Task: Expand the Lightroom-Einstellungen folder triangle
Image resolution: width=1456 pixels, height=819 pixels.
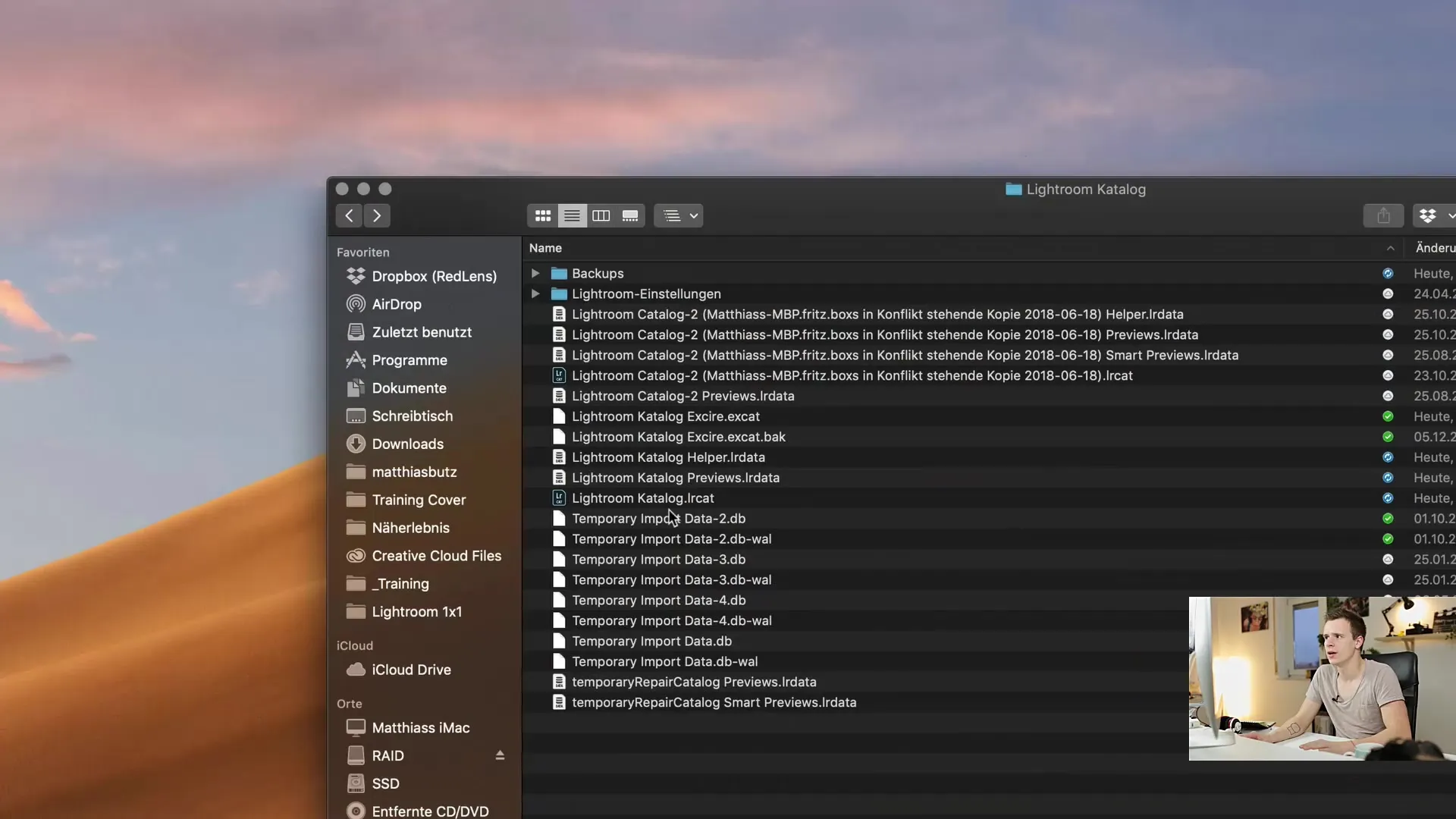Action: (x=535, y=293)
